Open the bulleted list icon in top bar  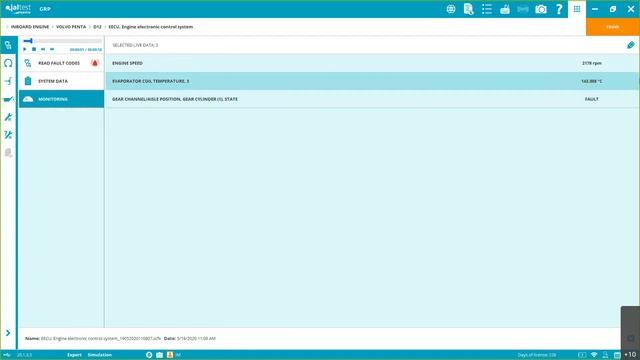(x=487, y=9)
